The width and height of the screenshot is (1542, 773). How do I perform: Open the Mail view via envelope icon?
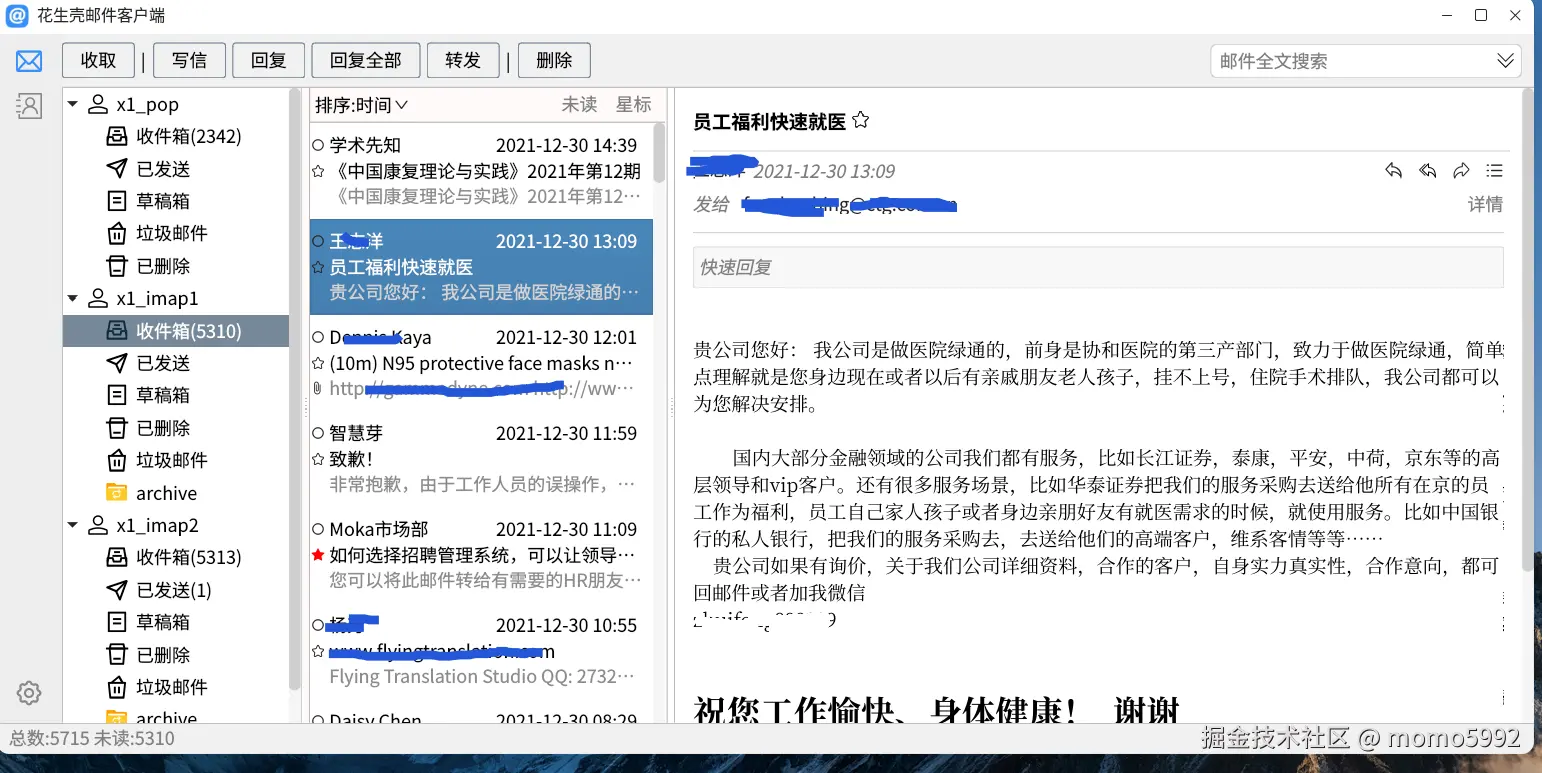(x=28, y=60)
